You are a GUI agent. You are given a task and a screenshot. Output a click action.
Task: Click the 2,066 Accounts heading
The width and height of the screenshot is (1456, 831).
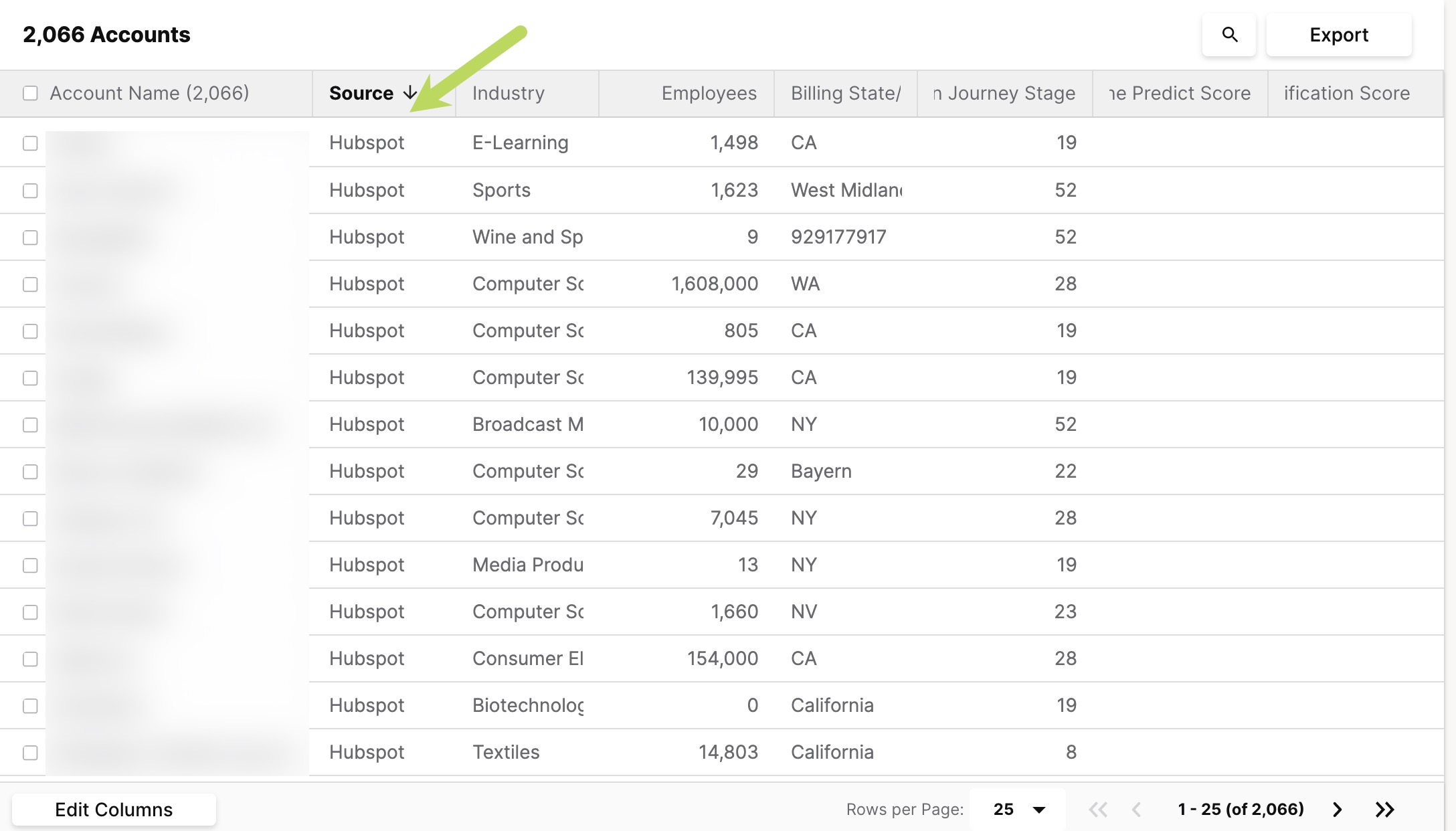[x=106, y=35]
